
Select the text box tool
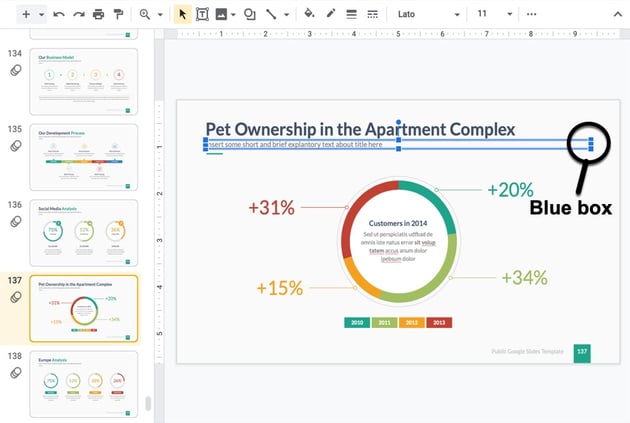coord(202,15)
